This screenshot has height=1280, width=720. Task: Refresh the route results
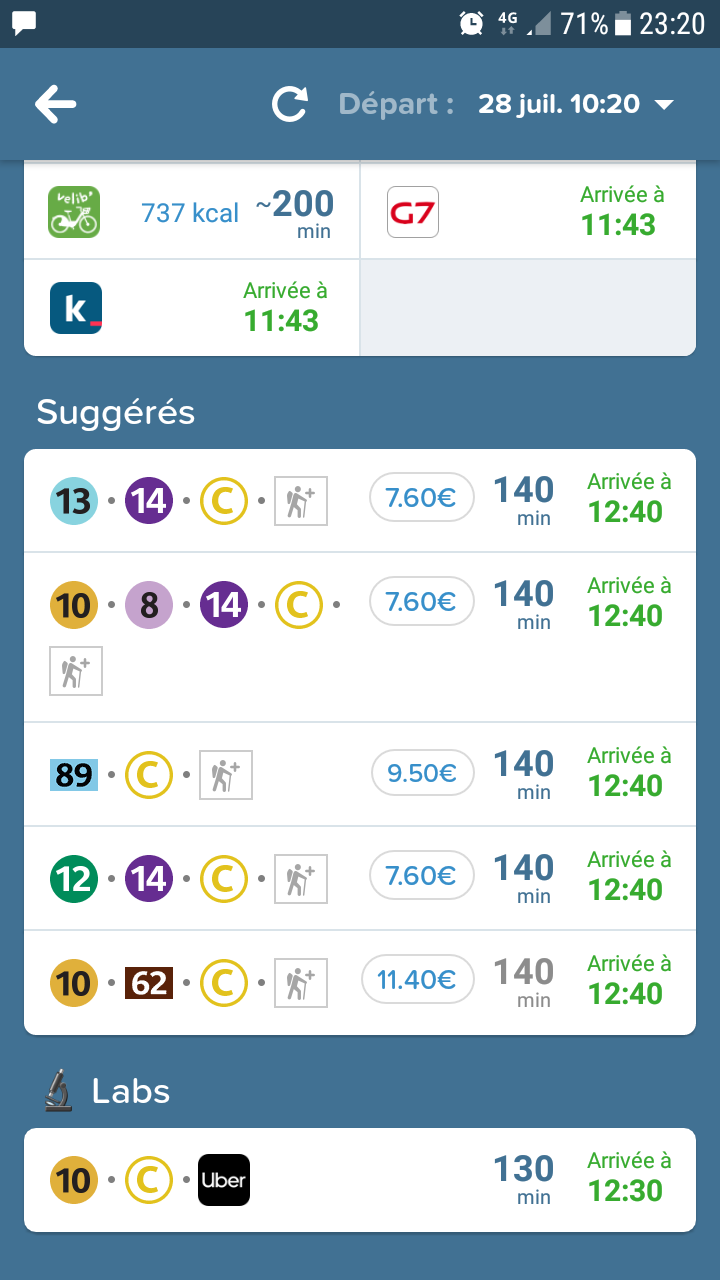coord(290,104)
